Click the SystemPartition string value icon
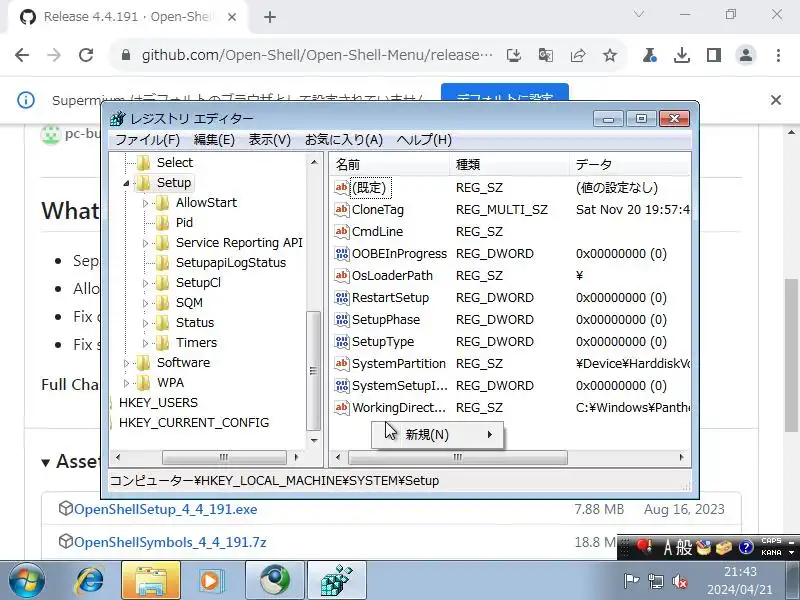 (341, 363)
